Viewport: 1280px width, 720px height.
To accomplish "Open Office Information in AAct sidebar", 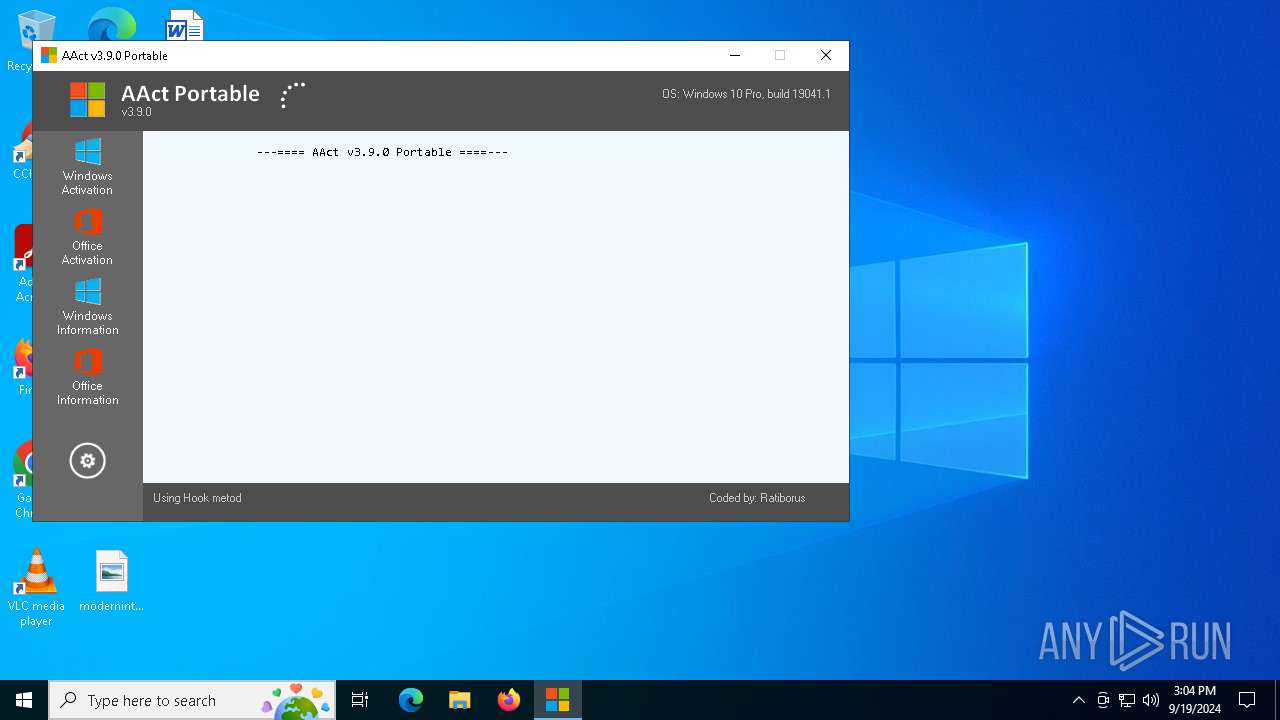I will point(87,377).
